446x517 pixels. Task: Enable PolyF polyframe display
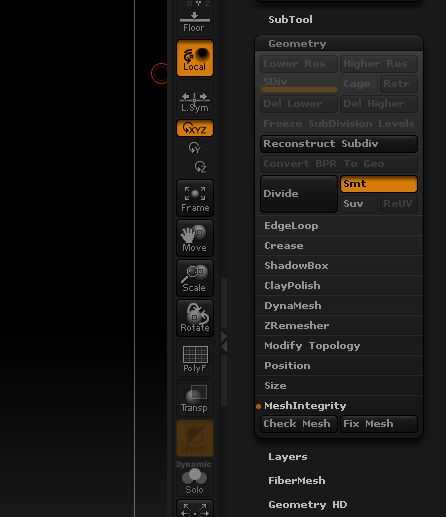tap(195, 359)
